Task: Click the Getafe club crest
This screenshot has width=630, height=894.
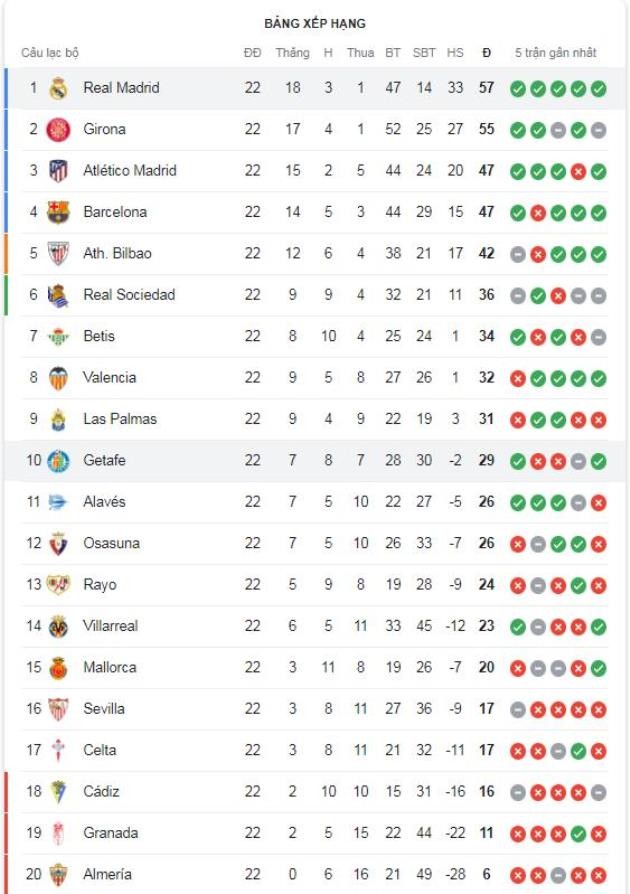Action: click(x=58, y=461)
